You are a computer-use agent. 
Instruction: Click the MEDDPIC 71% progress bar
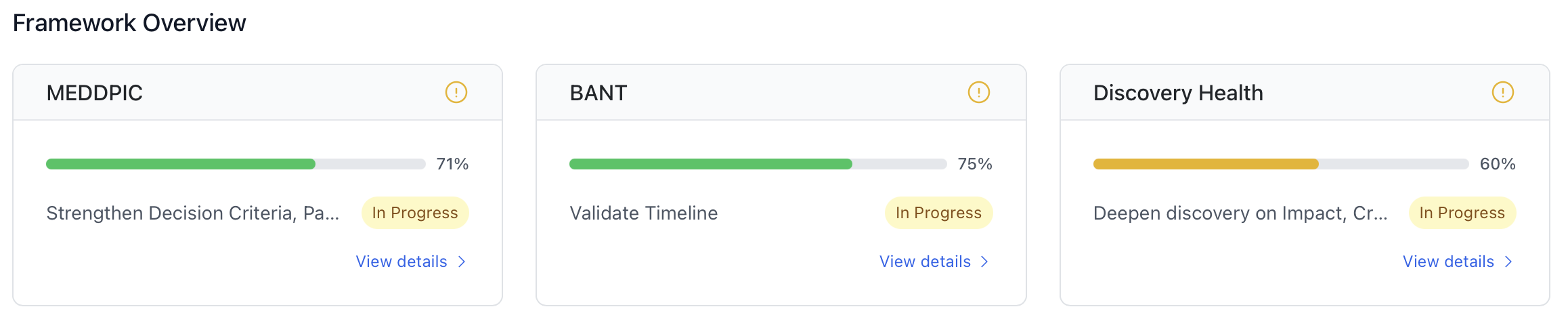235,164
